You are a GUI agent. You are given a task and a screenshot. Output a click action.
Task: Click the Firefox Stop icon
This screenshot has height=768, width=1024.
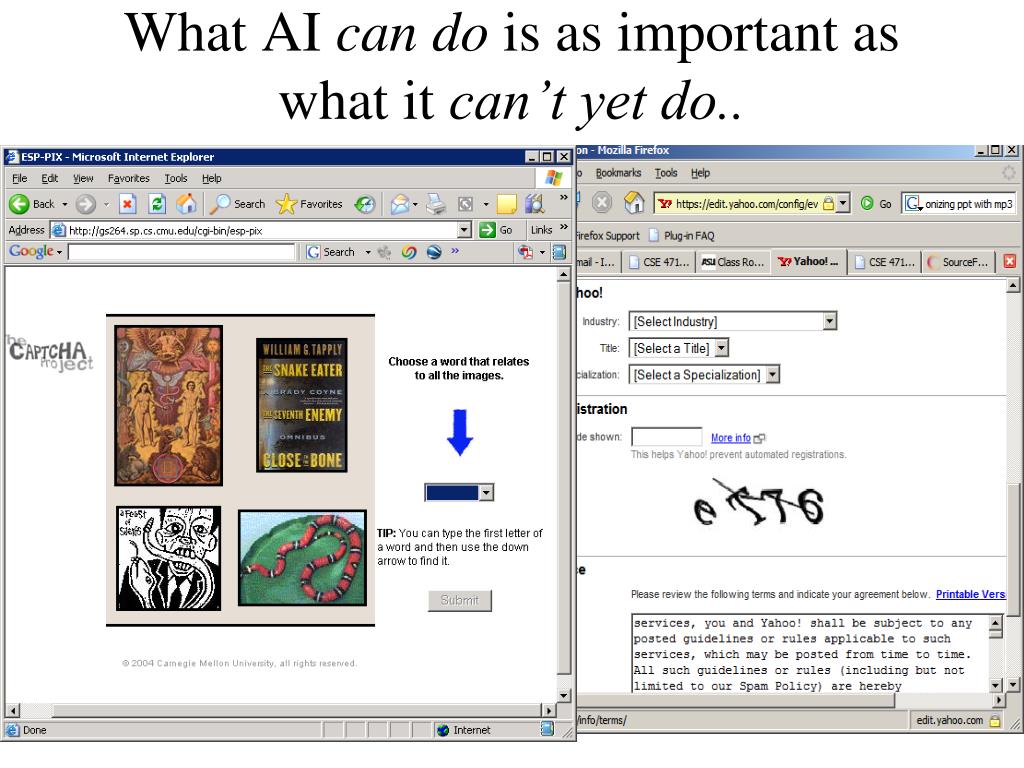coord(601,202)
